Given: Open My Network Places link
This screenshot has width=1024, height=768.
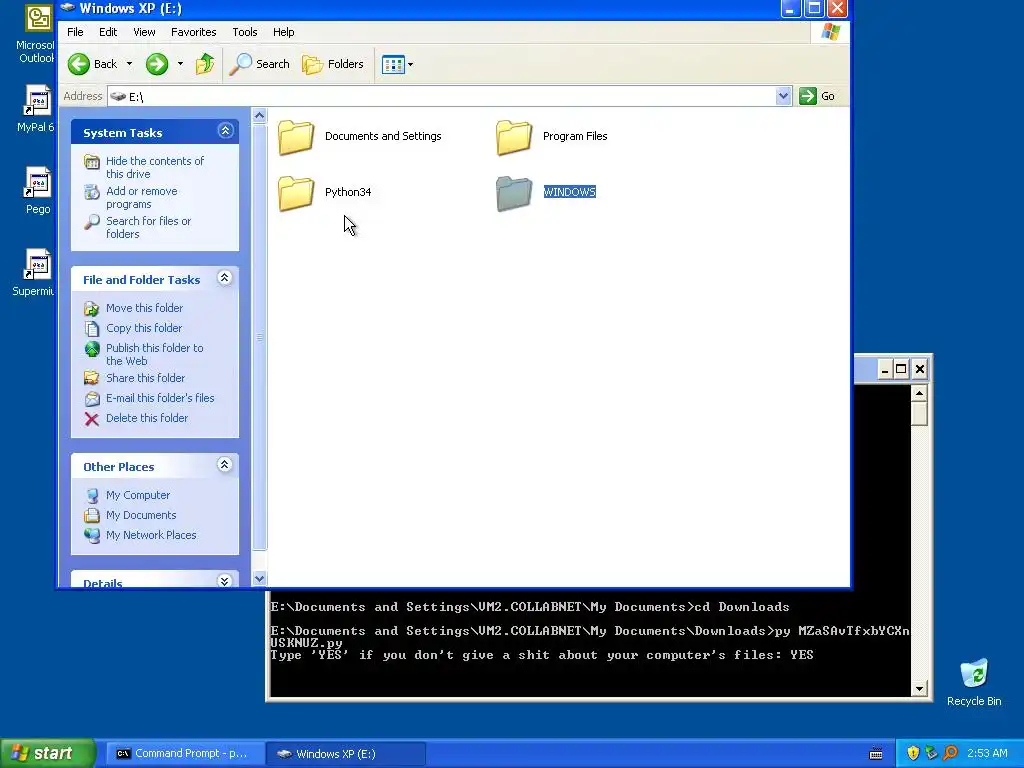Looking at the screenshot, I should pyautogui.click(x=151, y=535).
